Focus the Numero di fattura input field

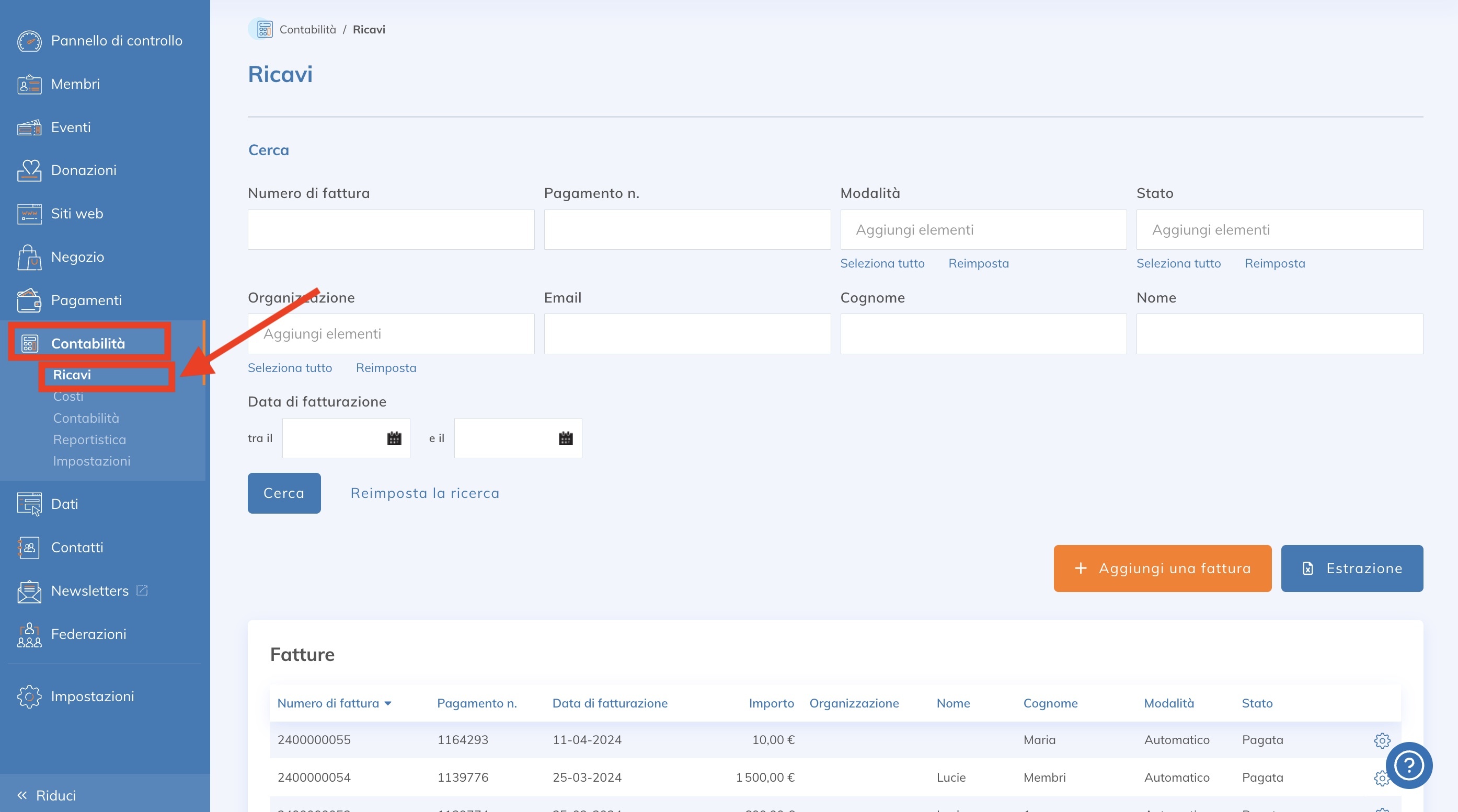pos(391,230)
